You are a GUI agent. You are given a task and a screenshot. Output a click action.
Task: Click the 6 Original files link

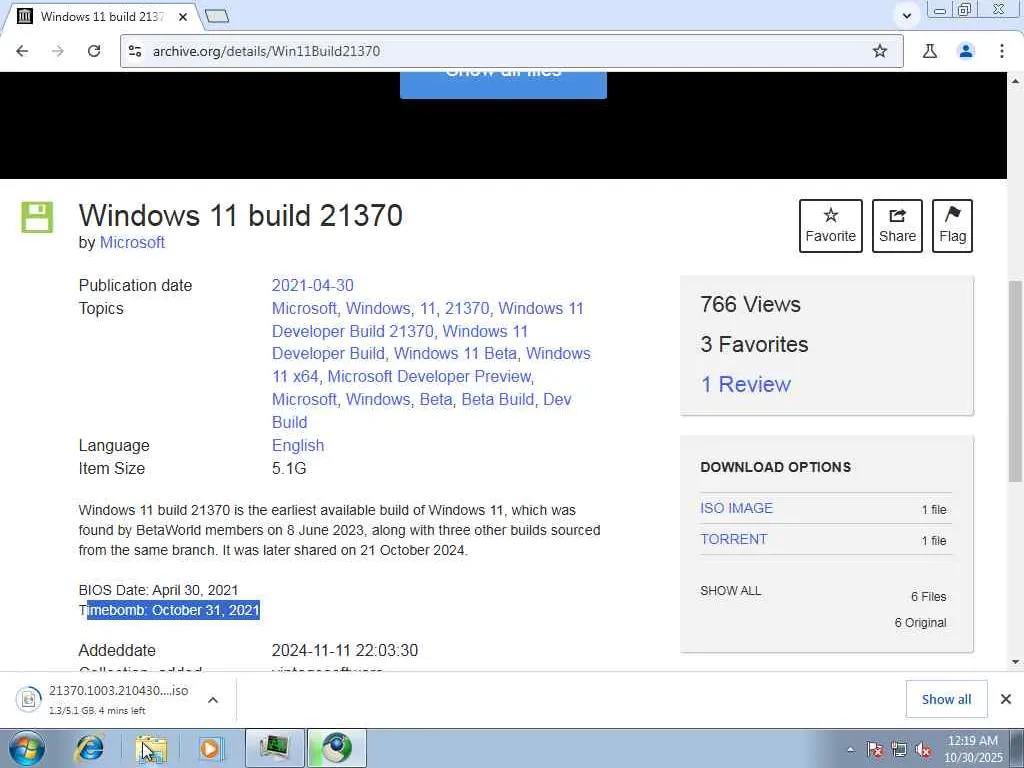pyautogui.click(x=920, y=623)
